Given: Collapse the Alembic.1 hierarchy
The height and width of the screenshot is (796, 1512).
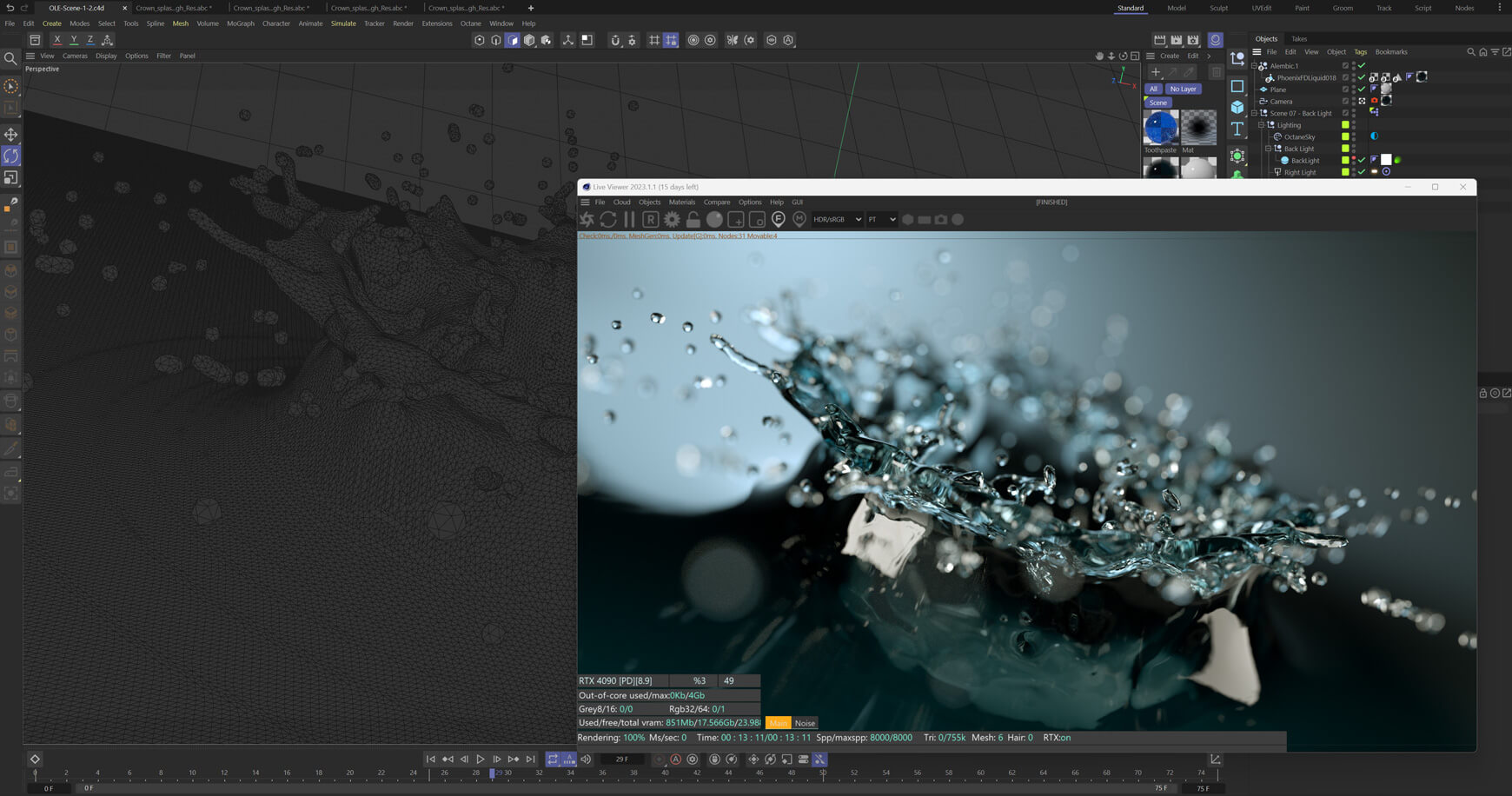Looking at the screenshot, I should click(1254, 66).
